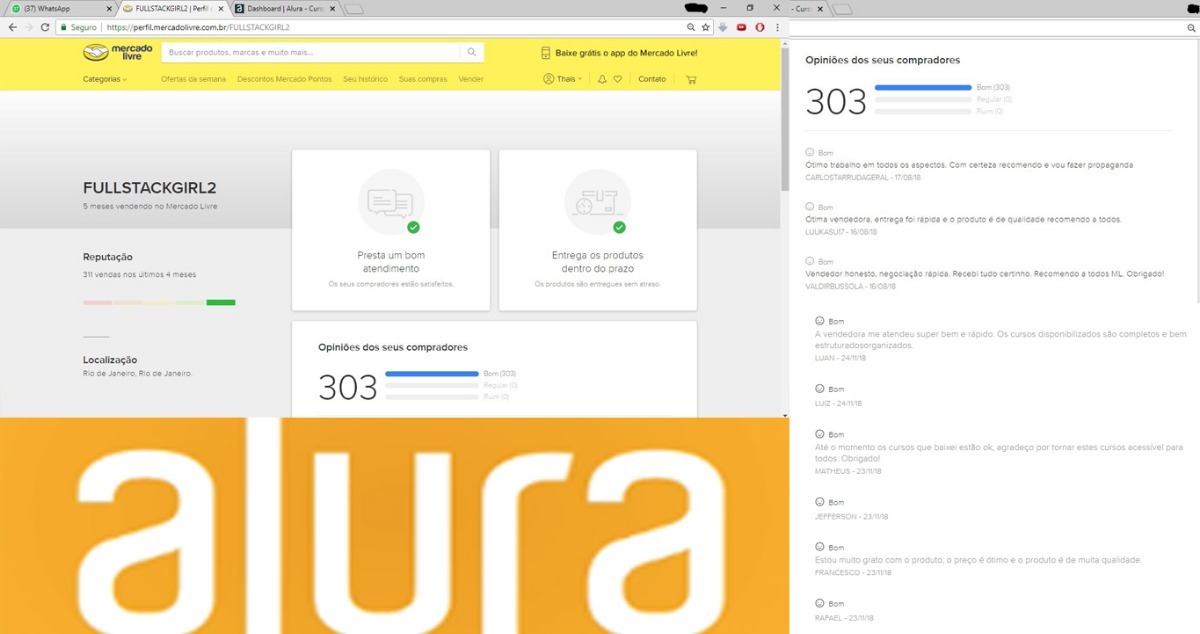Click the Alura logo image

[394, 526]
